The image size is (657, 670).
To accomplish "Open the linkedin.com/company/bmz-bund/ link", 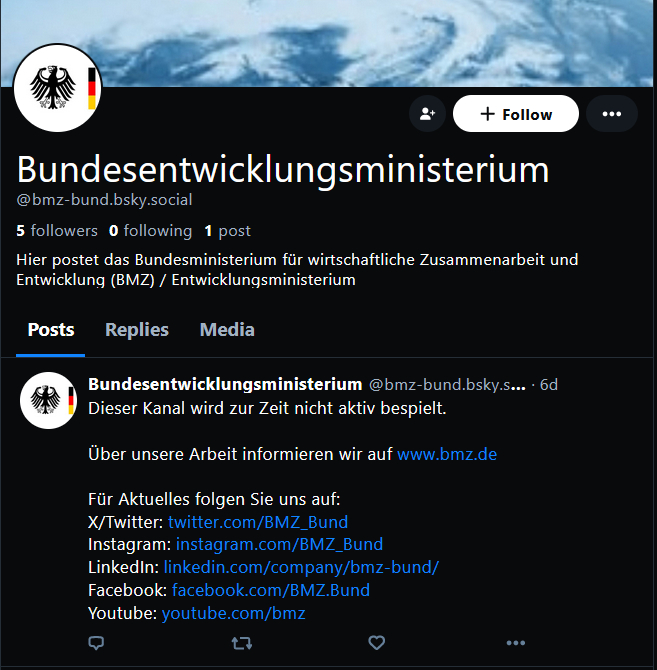I will coord(301,567).
